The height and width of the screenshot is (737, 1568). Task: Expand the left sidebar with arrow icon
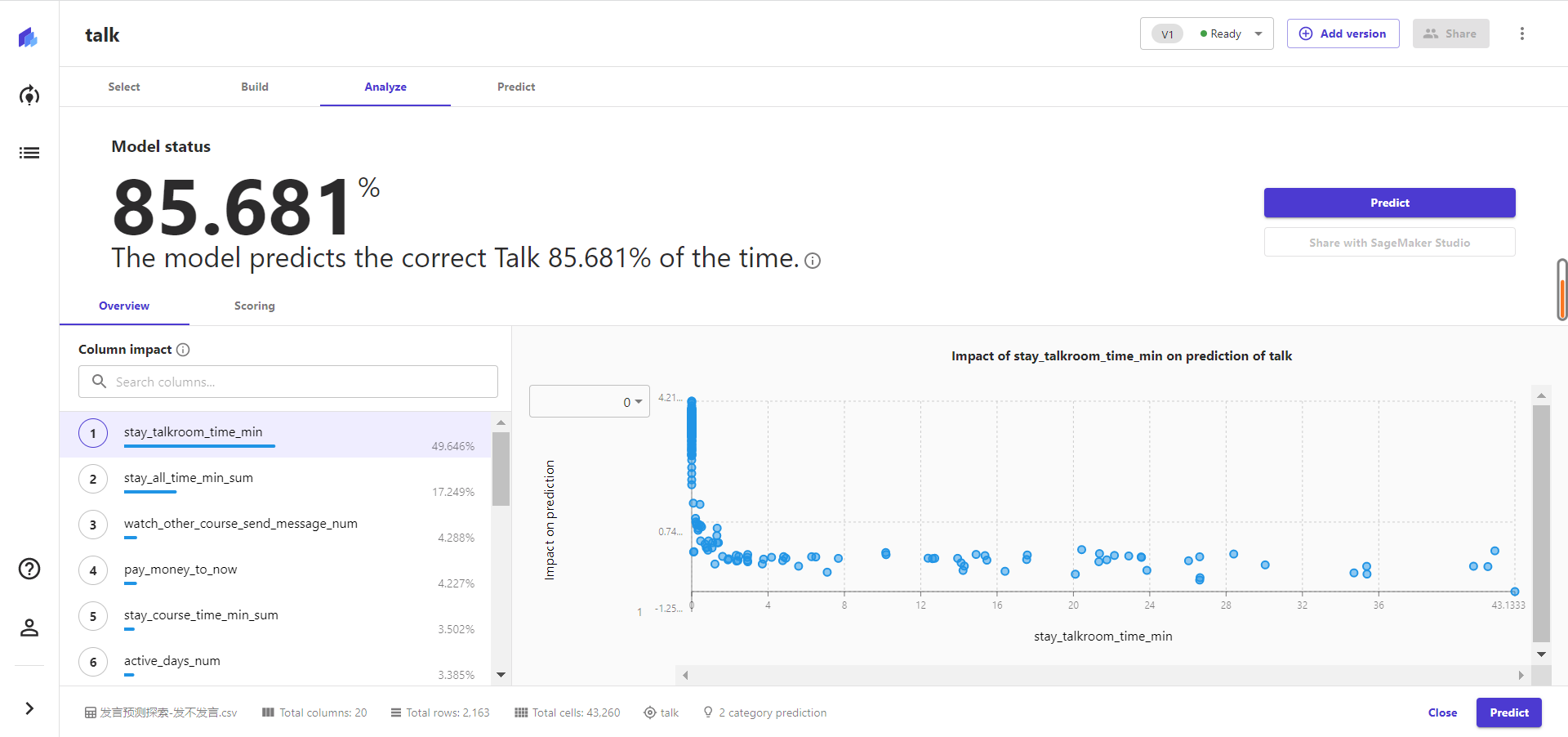pyautogui.click(x=29, y=708)
